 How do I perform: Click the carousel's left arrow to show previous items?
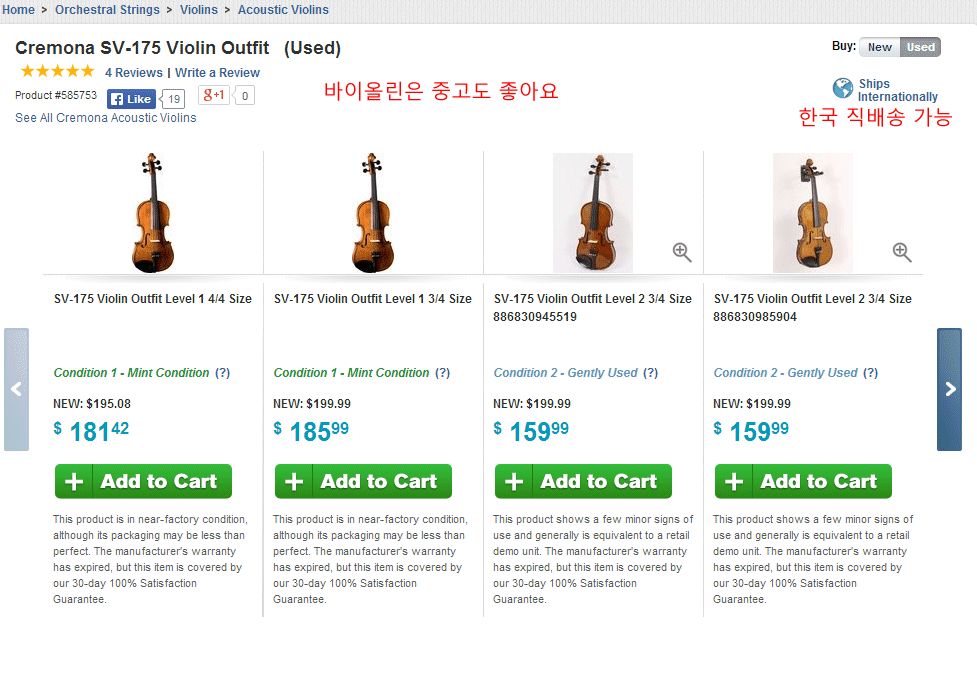[x=16, y=389]
